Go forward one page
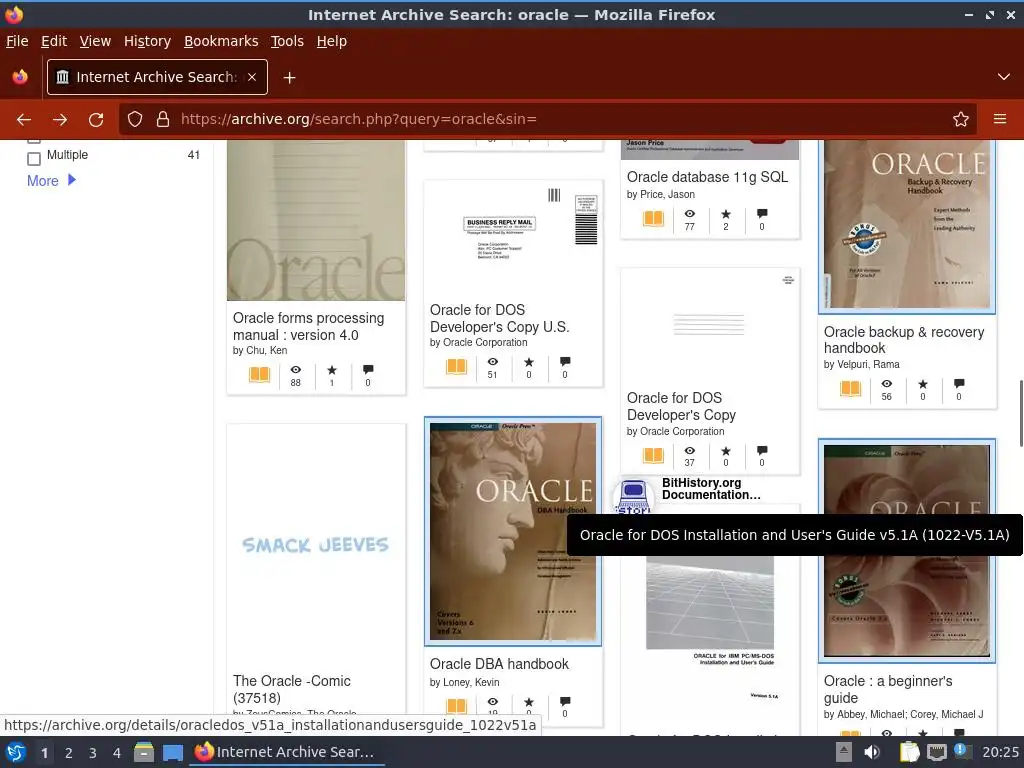The width and height of the screenshot is (1024, 768). pyautogui.click(x=60, y=120)
